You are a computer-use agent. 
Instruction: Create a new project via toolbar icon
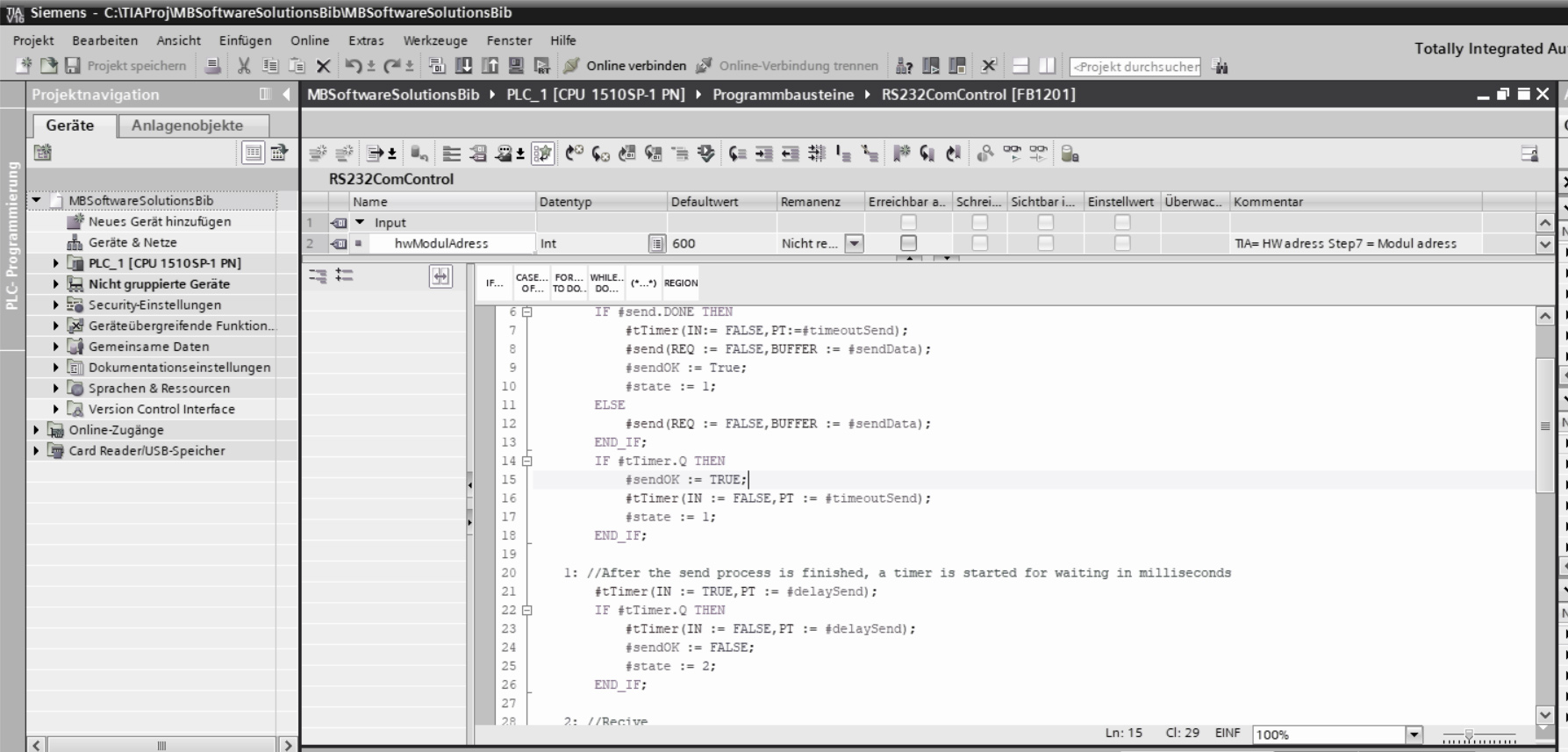pyautogui.click(x=24, y=66)
